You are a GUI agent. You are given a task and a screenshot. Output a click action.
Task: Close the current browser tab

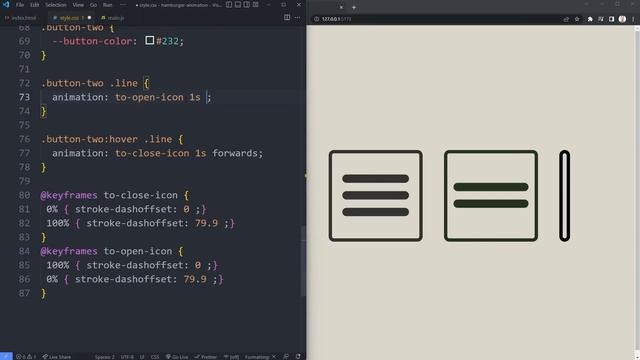pos(341,7)
